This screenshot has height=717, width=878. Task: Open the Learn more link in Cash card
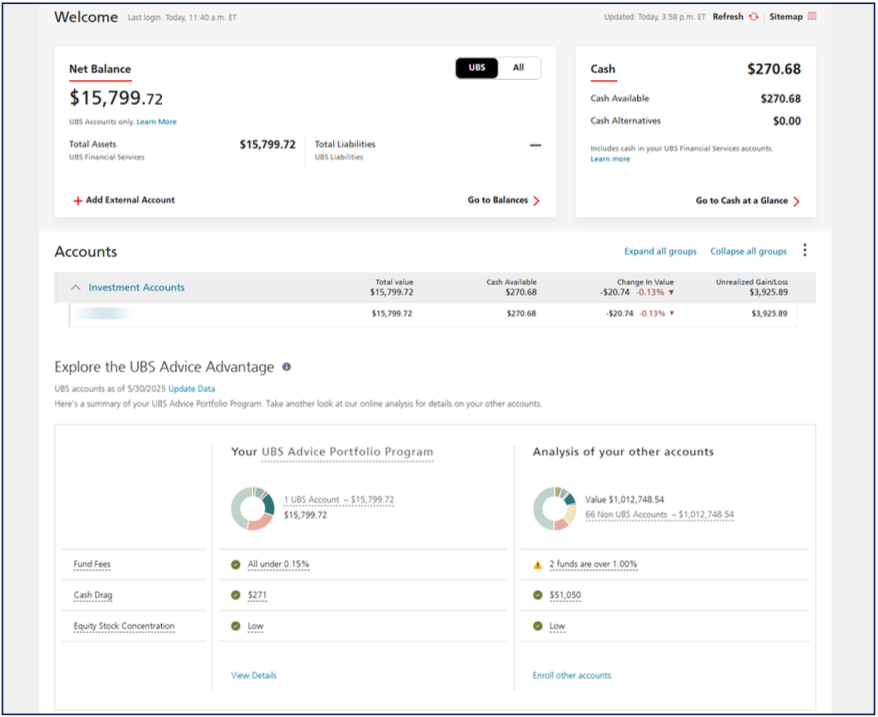click(610, 159)
